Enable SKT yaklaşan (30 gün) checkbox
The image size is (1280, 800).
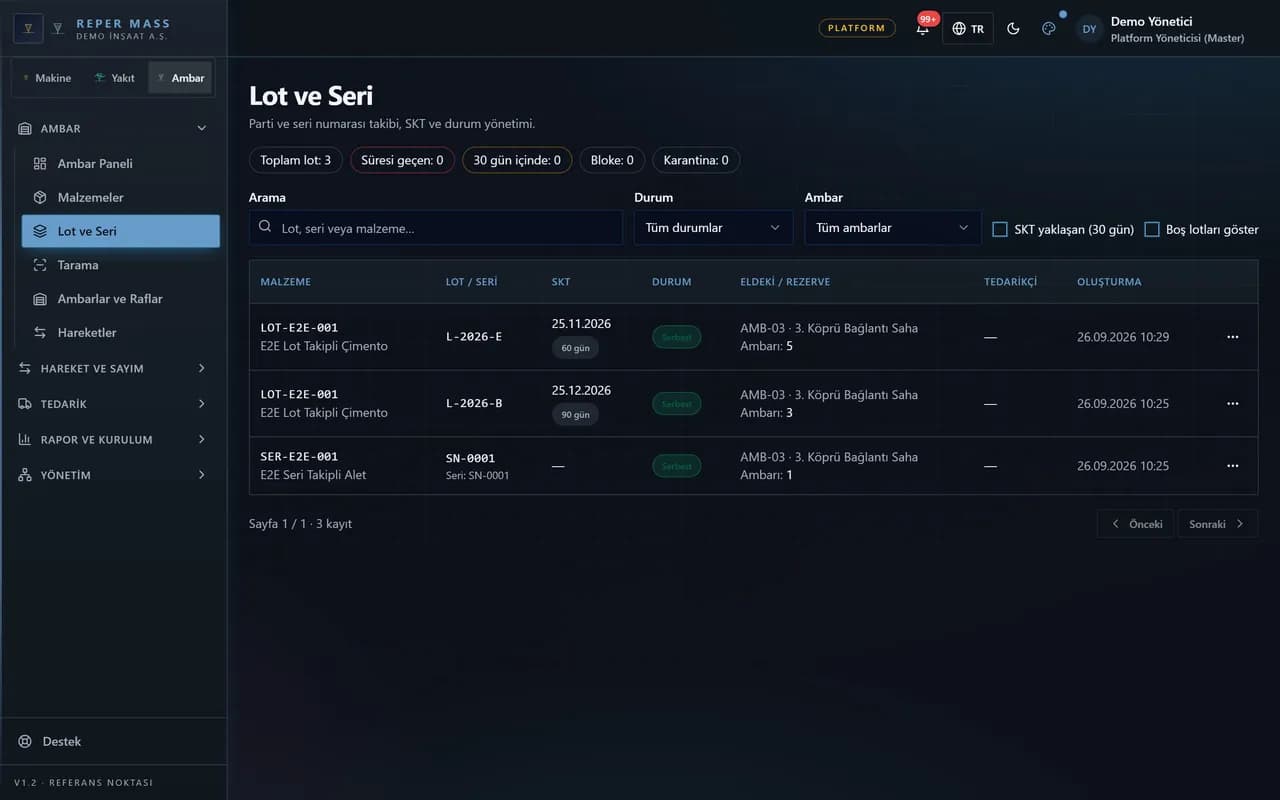[999, 229]
